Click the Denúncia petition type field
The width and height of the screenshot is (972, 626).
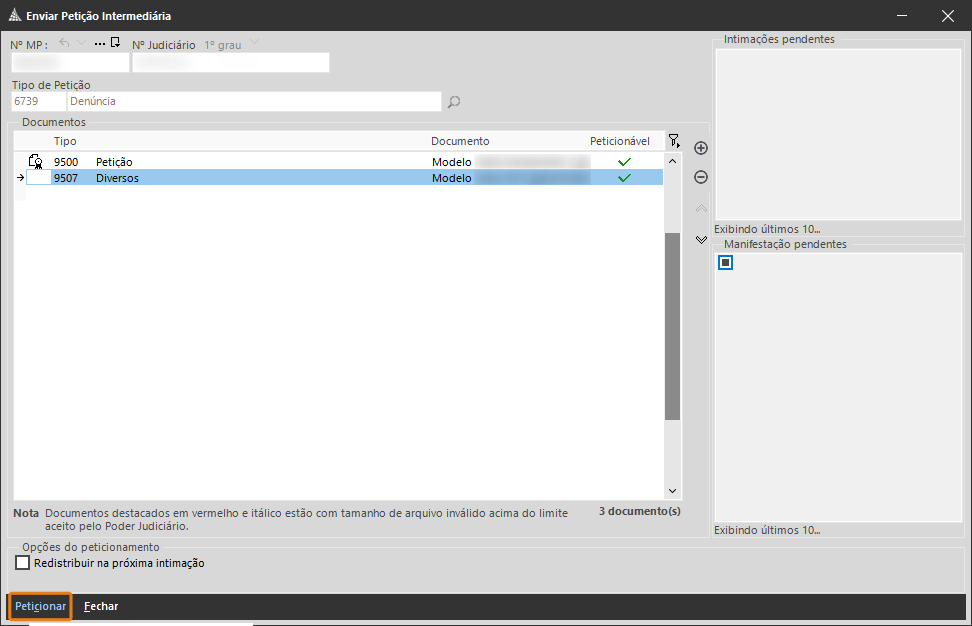(x=253, y=101)
